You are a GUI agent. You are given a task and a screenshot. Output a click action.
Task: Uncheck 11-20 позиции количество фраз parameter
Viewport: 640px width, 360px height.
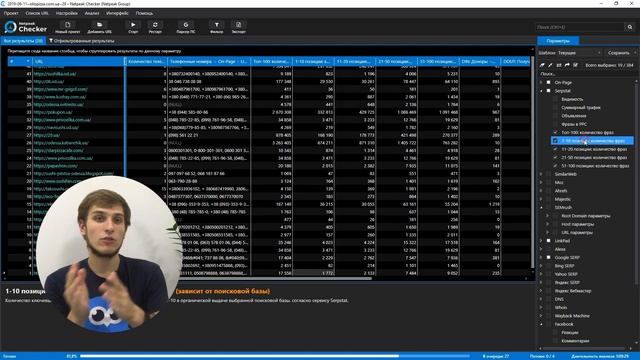pos(555,149)
